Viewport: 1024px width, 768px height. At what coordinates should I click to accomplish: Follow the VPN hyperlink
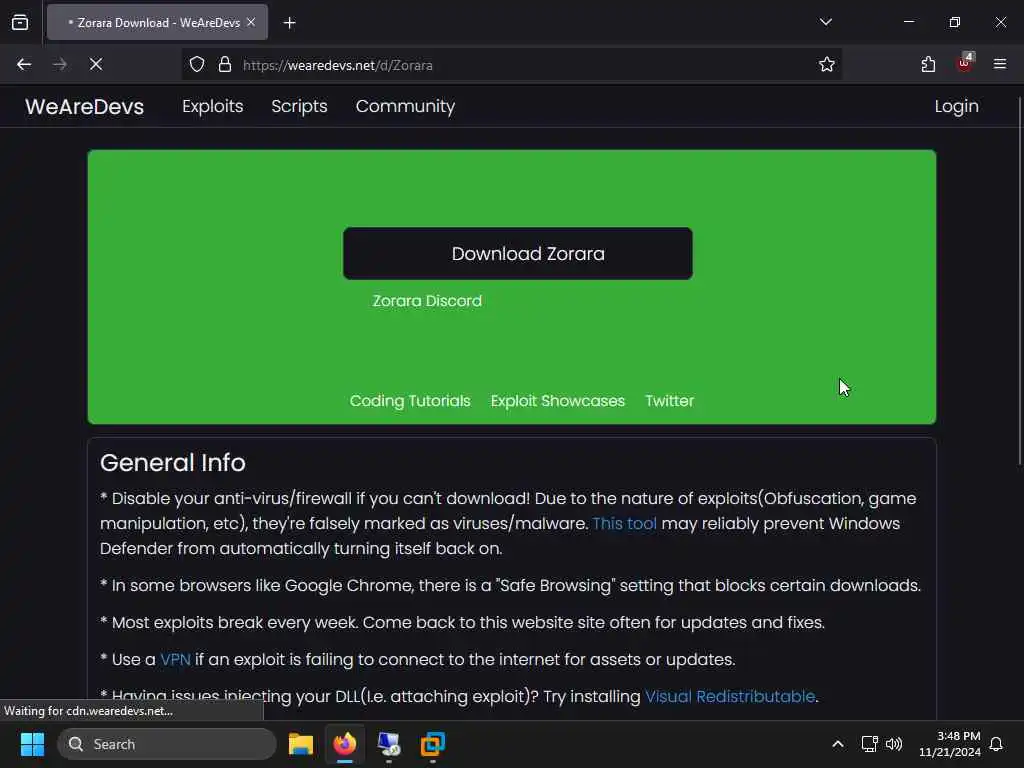pyautogui.click(x=176, y=660)
